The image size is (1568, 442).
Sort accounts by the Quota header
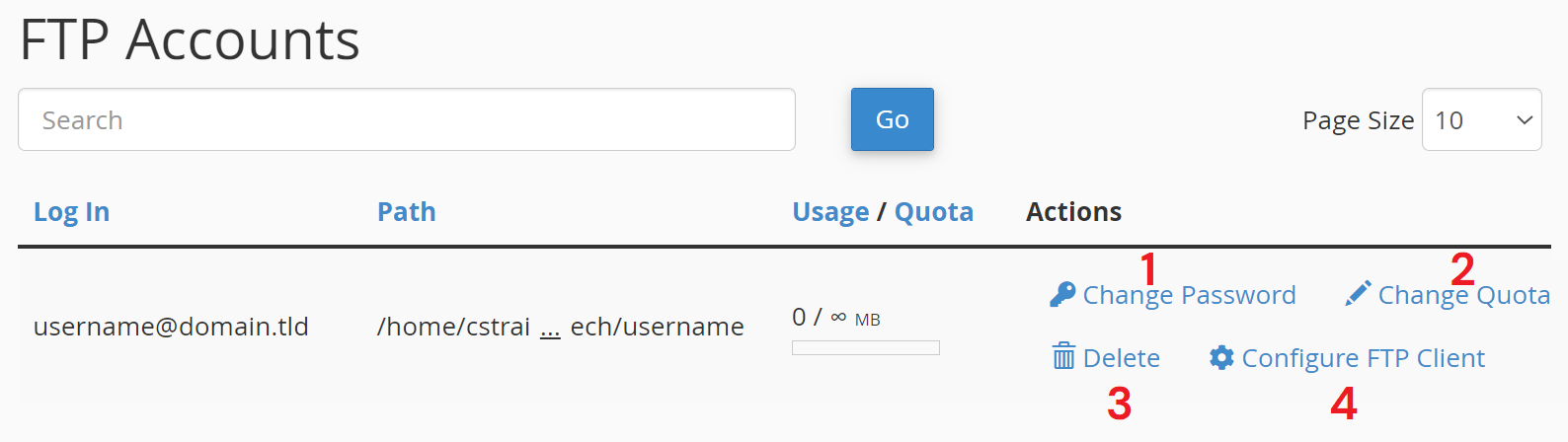[933, 212]
